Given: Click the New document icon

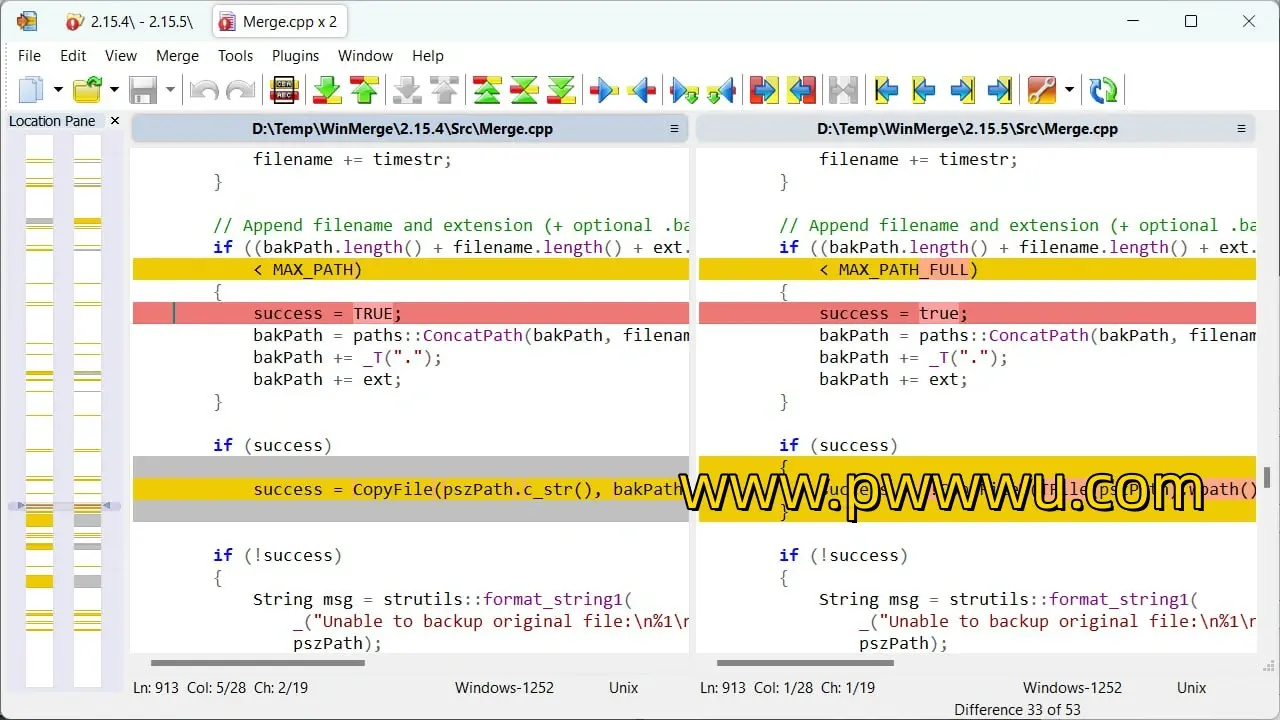Looking at the screenshot, I should [32, 90].
